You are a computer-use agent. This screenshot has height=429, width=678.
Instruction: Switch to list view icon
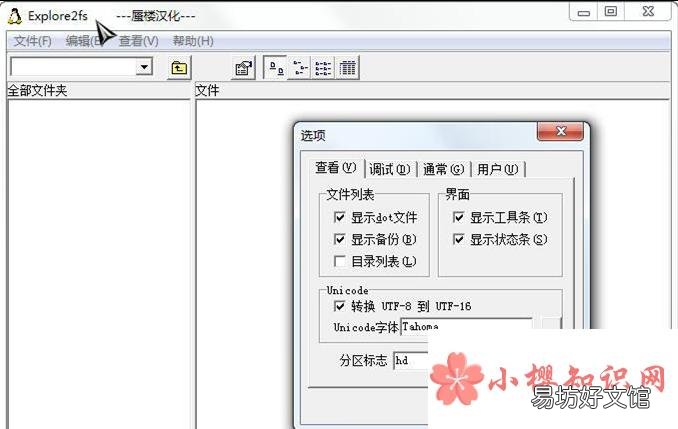[x=323, y=68]
